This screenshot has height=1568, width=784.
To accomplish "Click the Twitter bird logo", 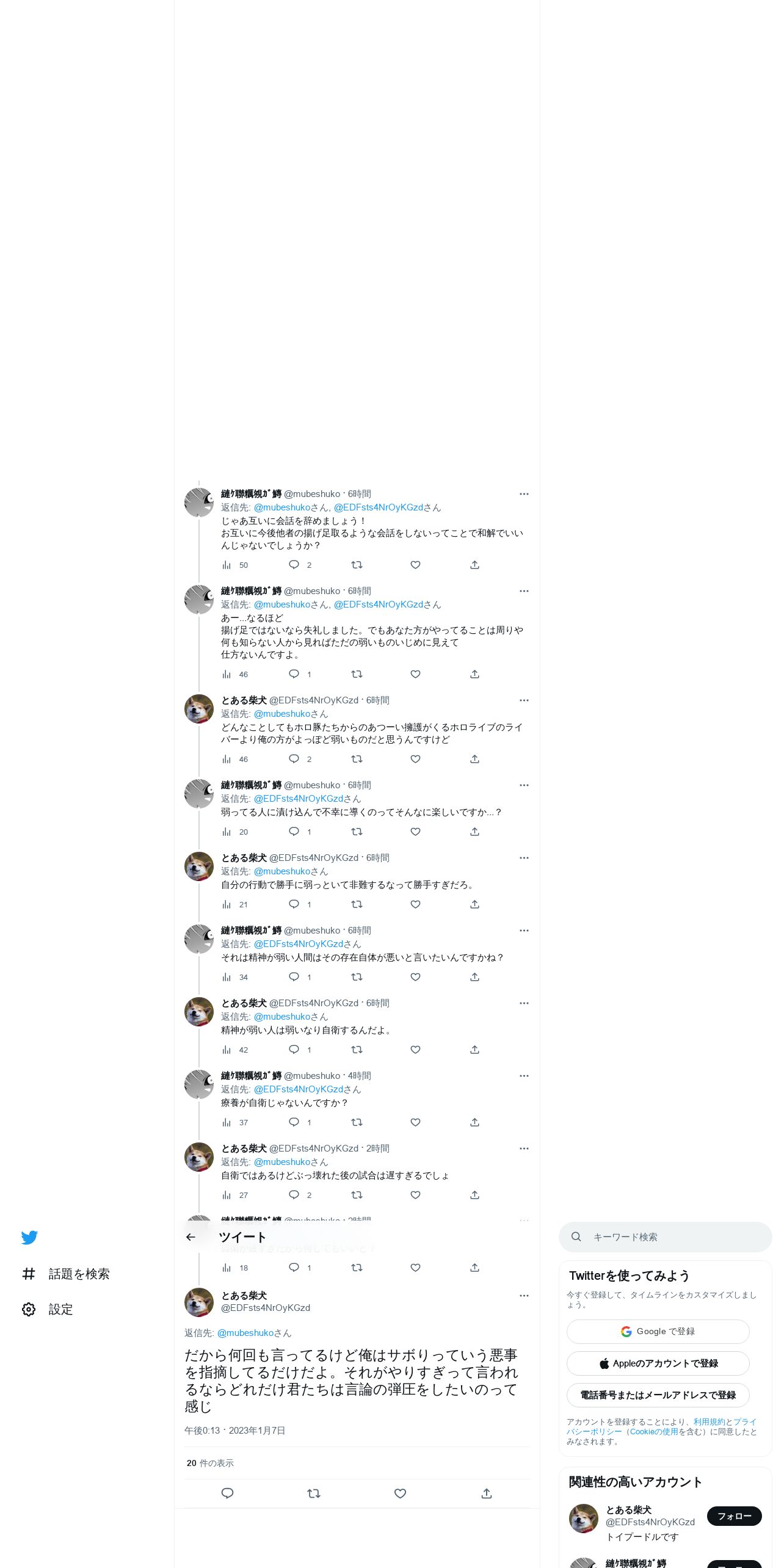I will tap(29, 1237).
